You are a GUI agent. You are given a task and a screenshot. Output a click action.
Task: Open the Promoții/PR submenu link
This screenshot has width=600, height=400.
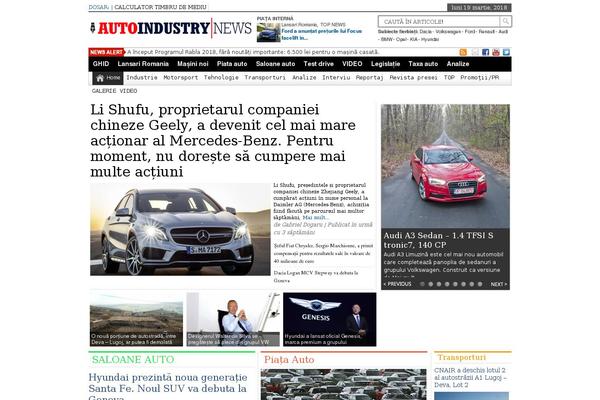point(479,78)
